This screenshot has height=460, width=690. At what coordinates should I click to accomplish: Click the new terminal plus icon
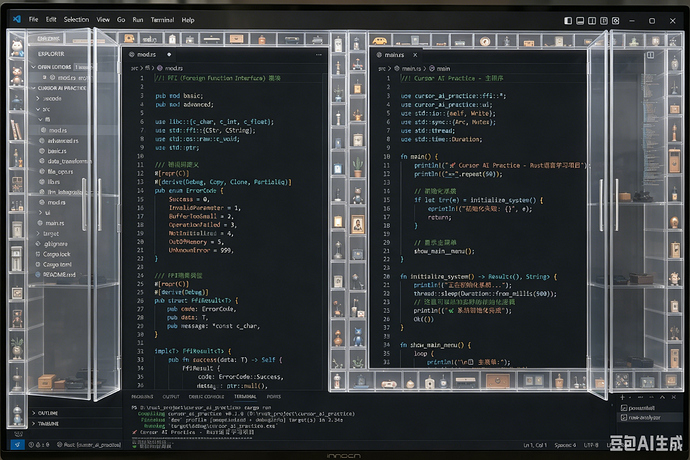(x=622, y=397)
